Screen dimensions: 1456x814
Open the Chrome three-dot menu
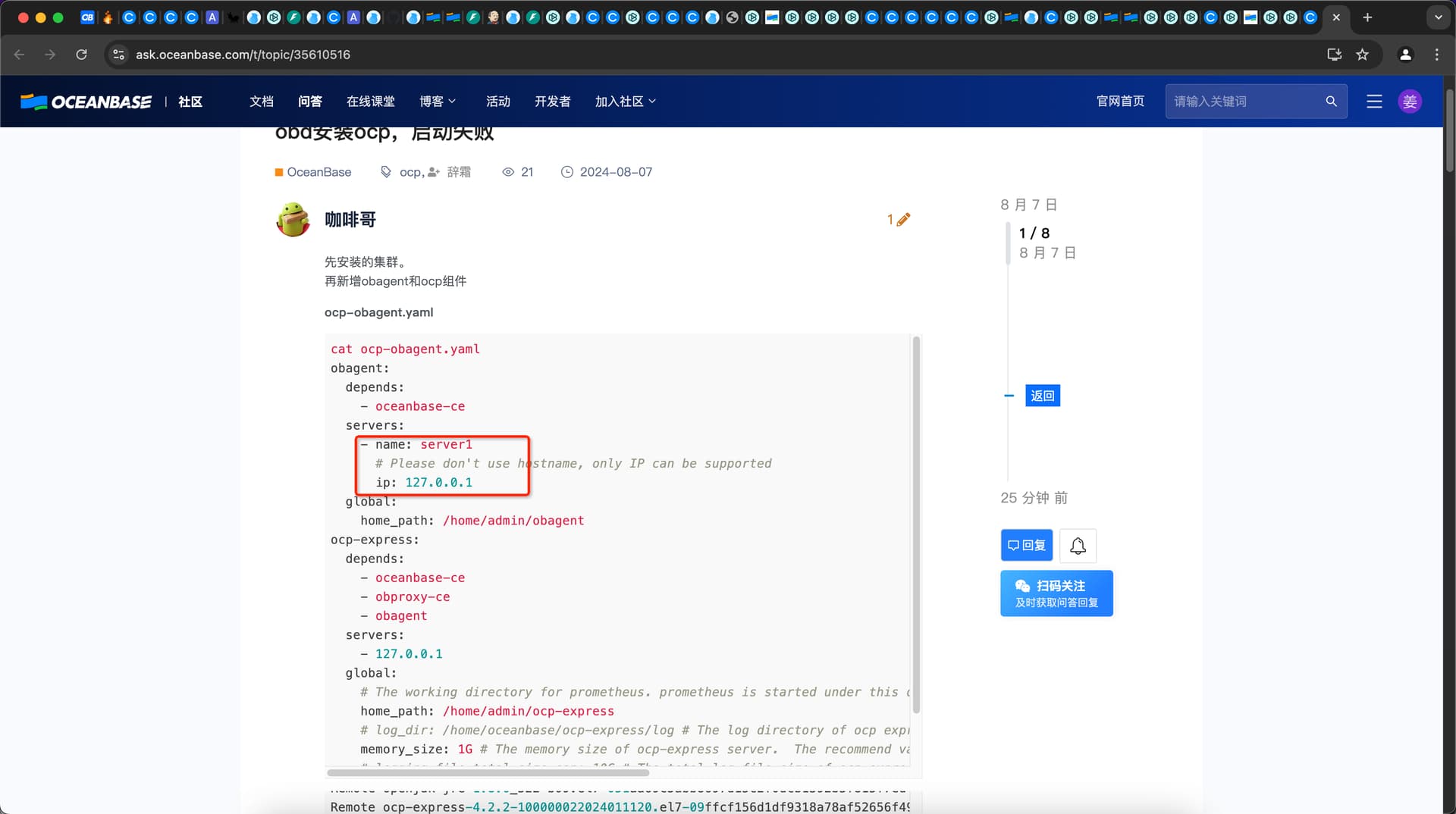[1436, 55]
